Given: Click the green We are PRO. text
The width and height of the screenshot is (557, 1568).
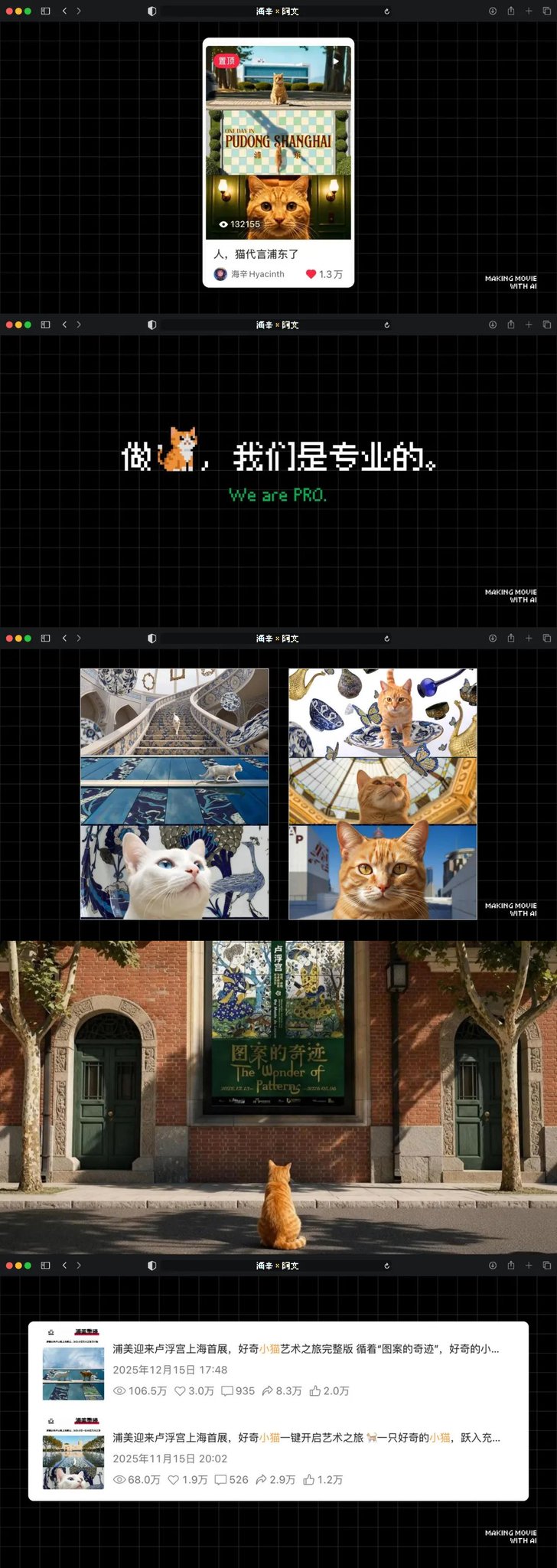Looking at the screenshot, I should [278, 495].
